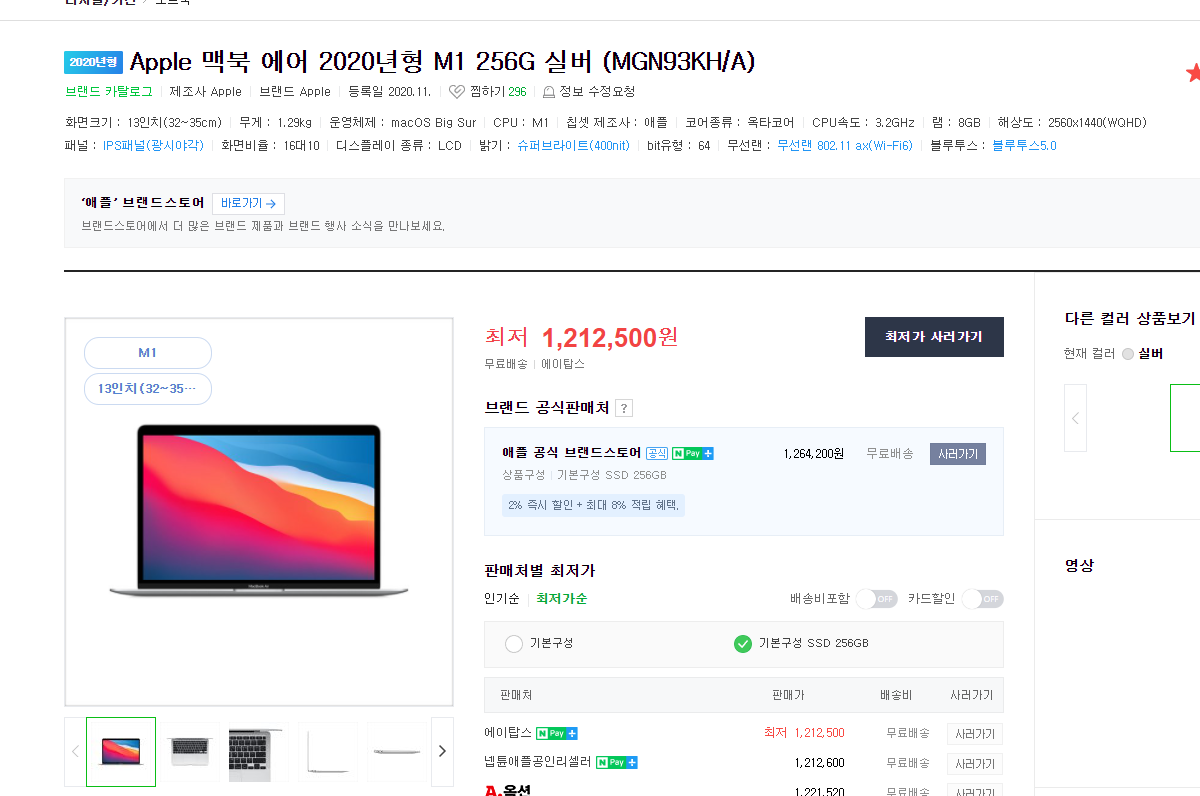The image size is (1200, 796).
Task: Select the 실버 color radio
Action: point(1128,354)
